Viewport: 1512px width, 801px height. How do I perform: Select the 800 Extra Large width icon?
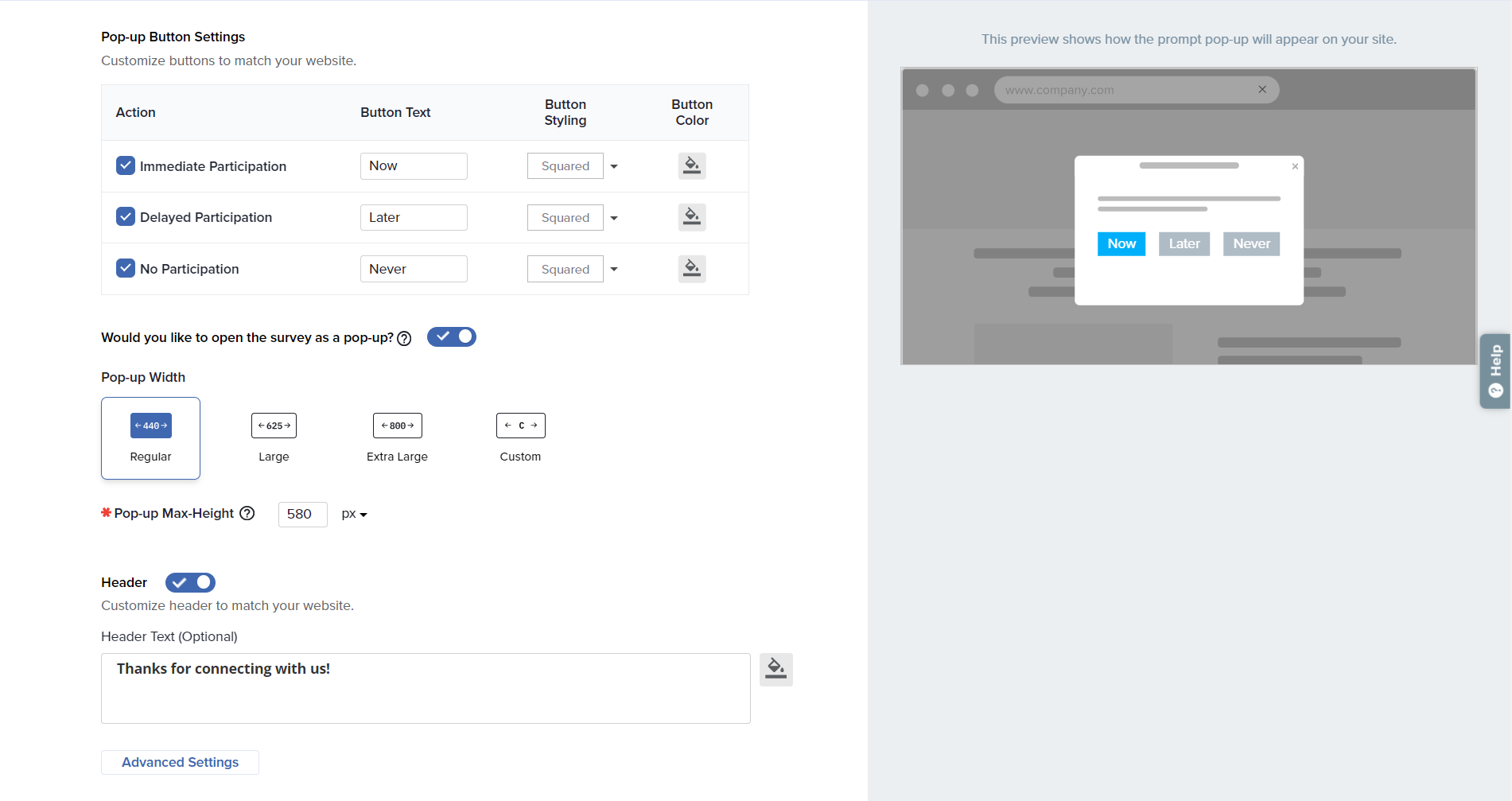click(x=397, y=426)
